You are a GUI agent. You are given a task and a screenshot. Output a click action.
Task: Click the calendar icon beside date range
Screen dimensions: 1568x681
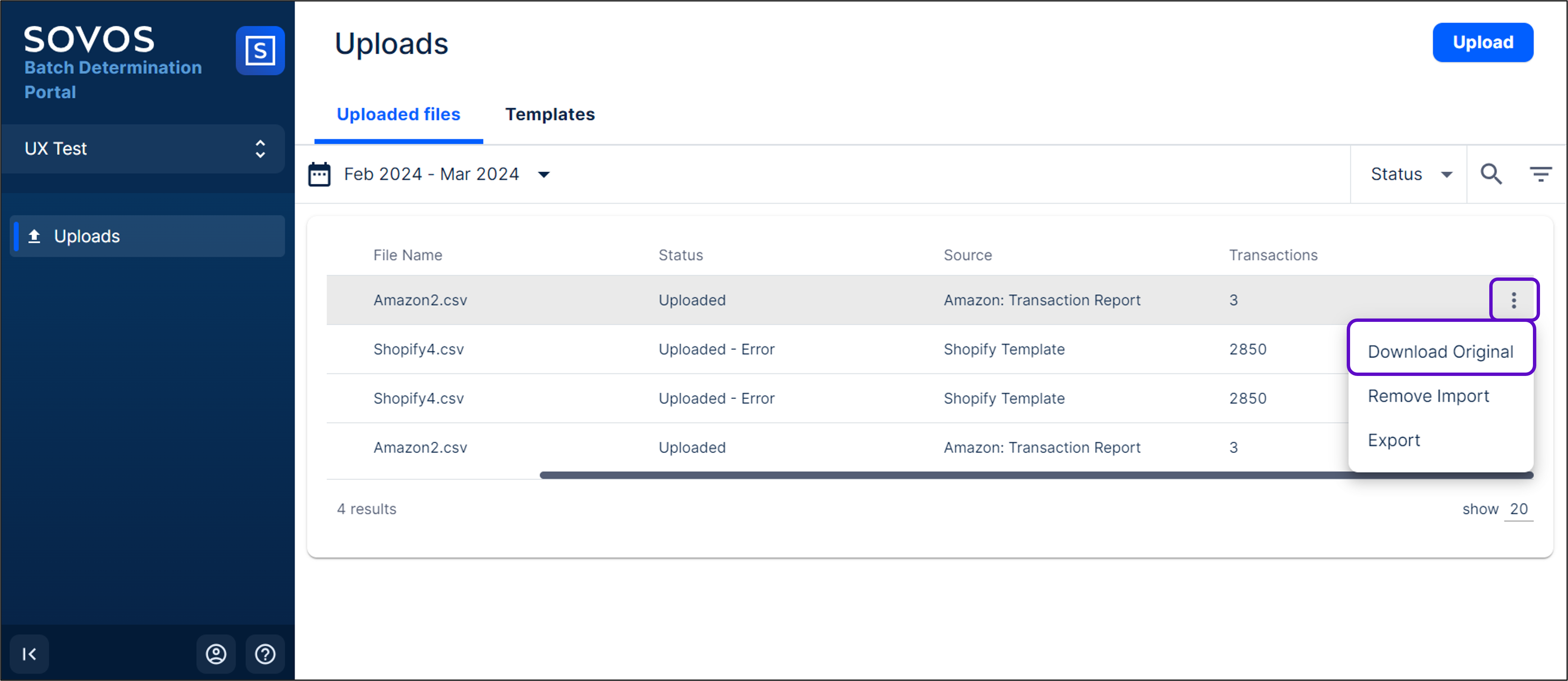pyautogui.click(x=319, y=175)
